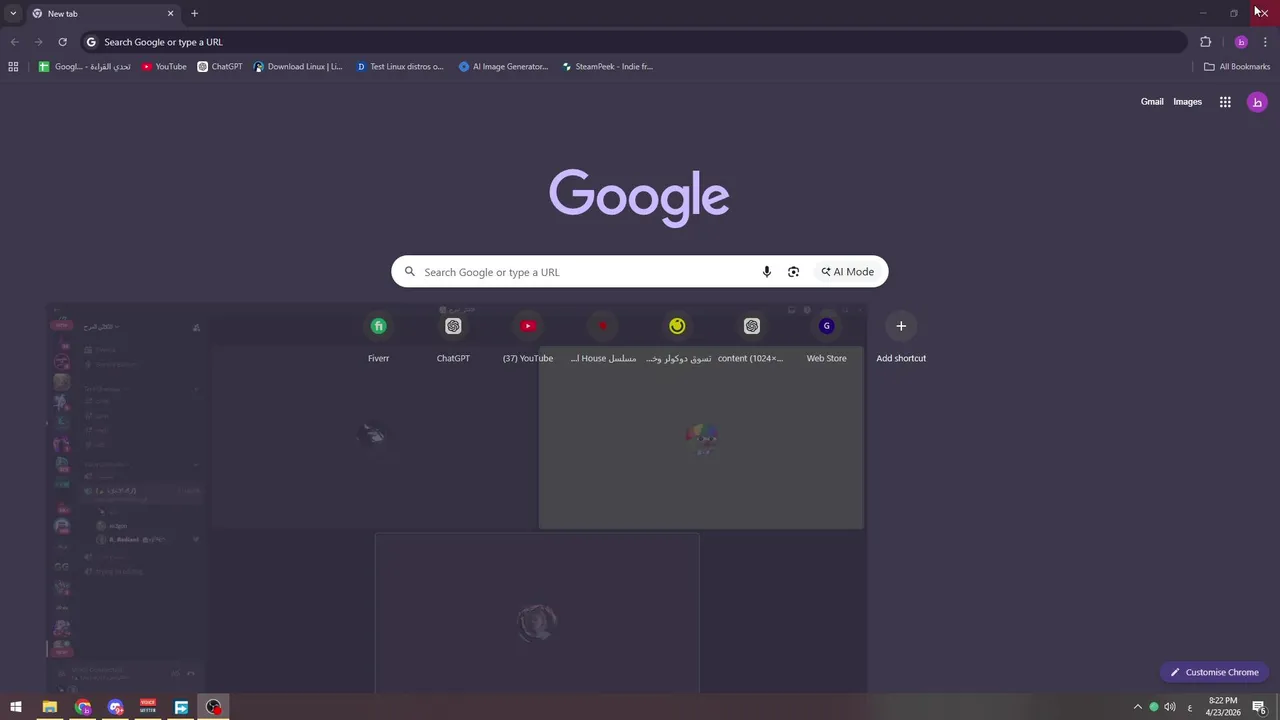This screenshot has width=1280, height=720.
Task: Open the blue arrow taskbar app
Action: pyautogui.click(x=181, y=707)
